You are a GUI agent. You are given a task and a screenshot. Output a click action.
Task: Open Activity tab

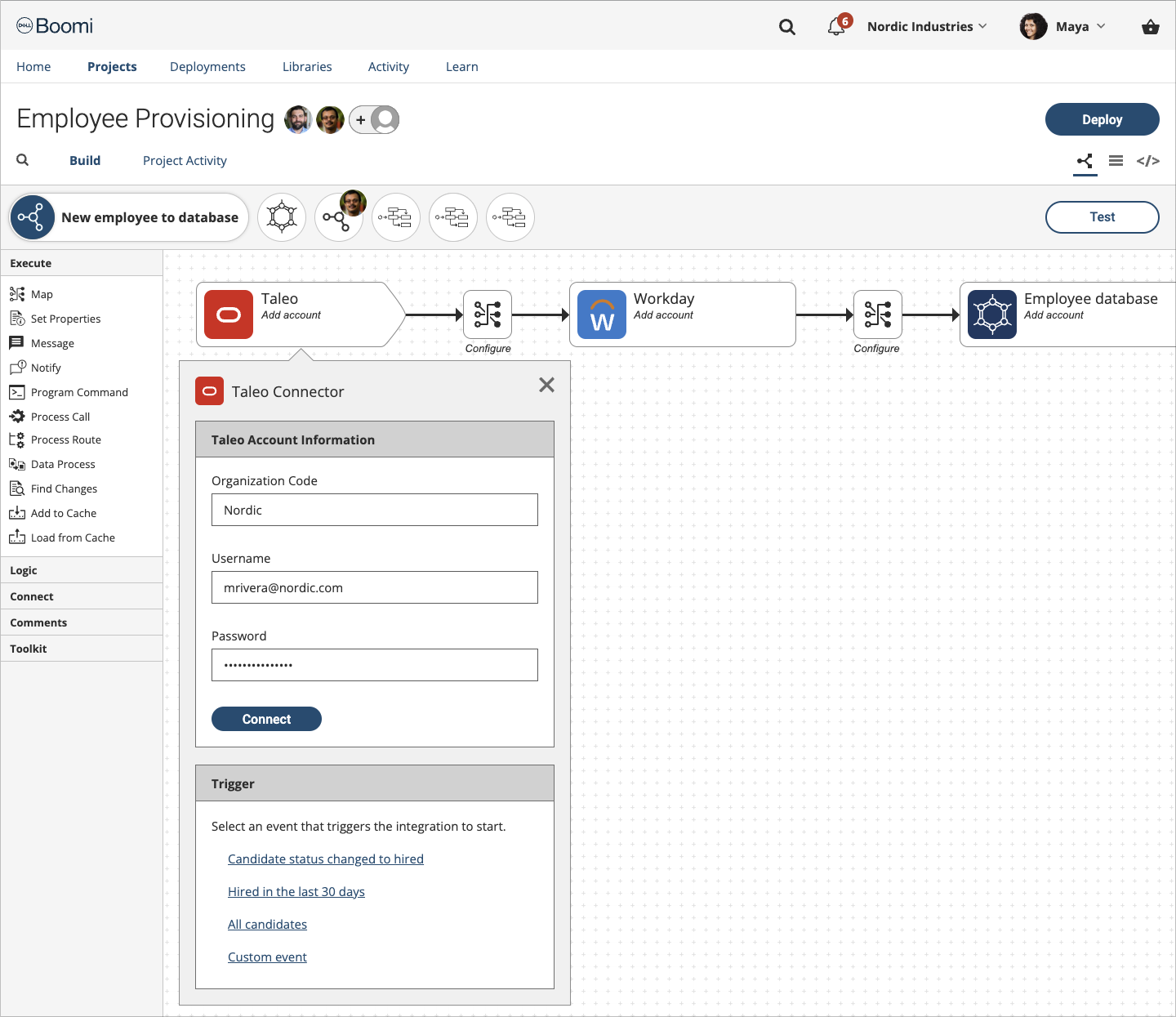pos(389,67)
